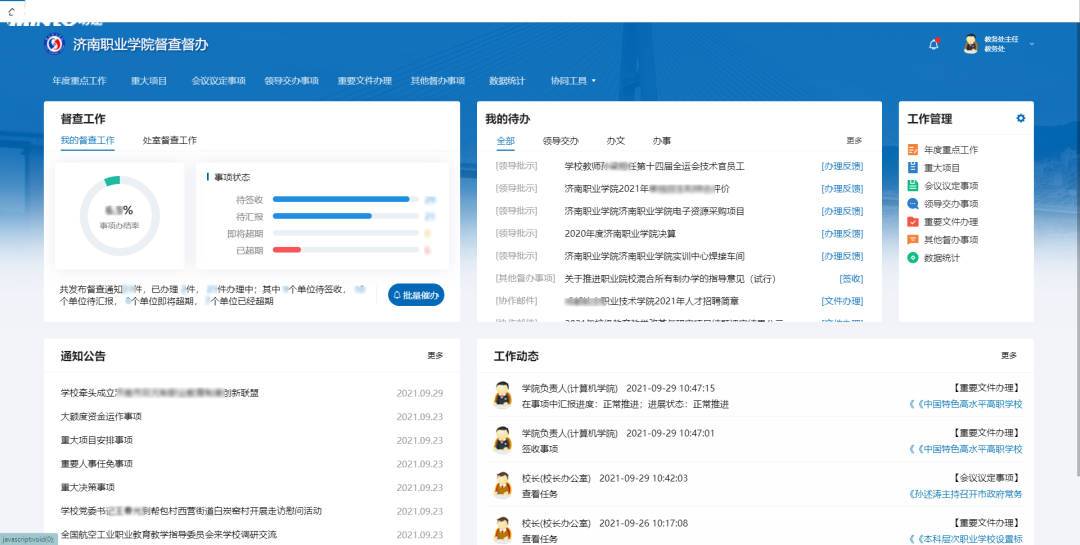Click 年度重点工作 text in 工作管理
This screenshot has width=1080, height=545.
pos(951,150)
